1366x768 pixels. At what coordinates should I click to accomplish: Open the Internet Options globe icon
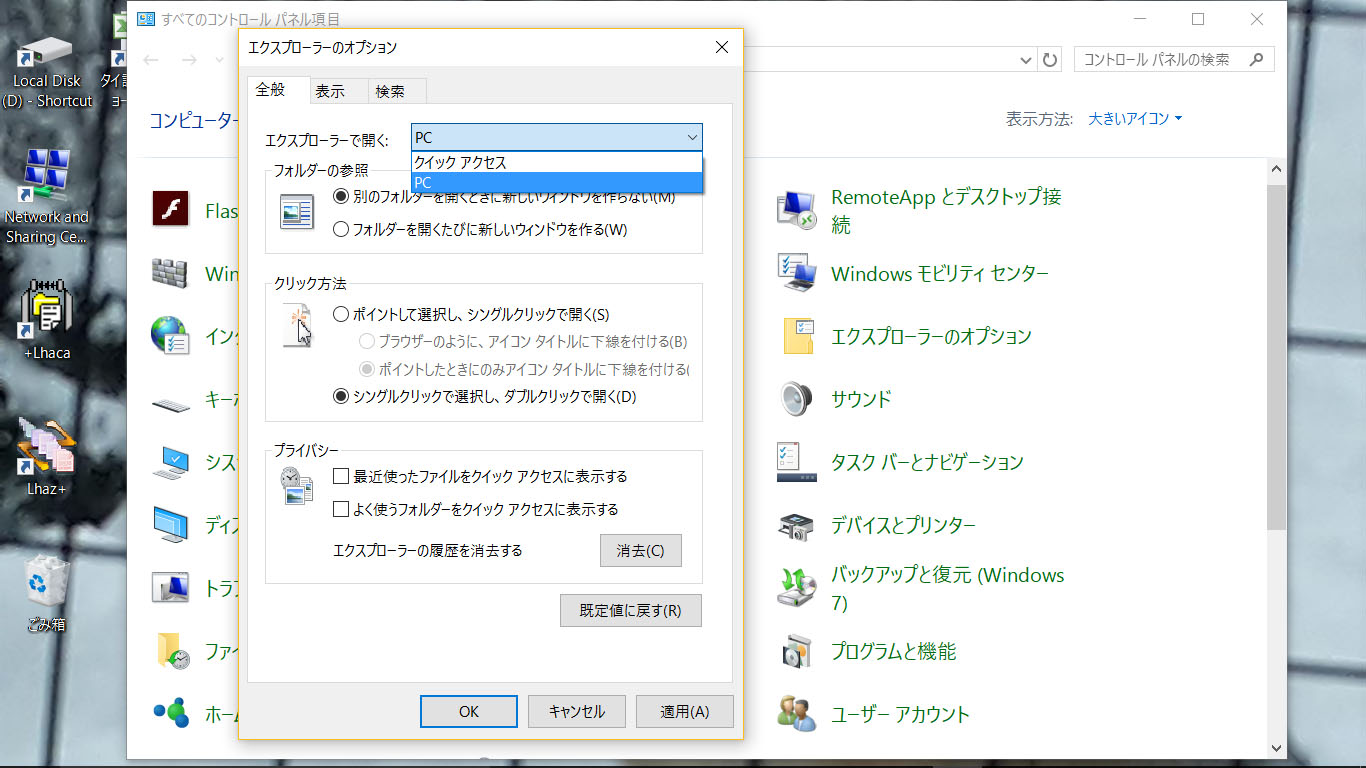(170, 336)
